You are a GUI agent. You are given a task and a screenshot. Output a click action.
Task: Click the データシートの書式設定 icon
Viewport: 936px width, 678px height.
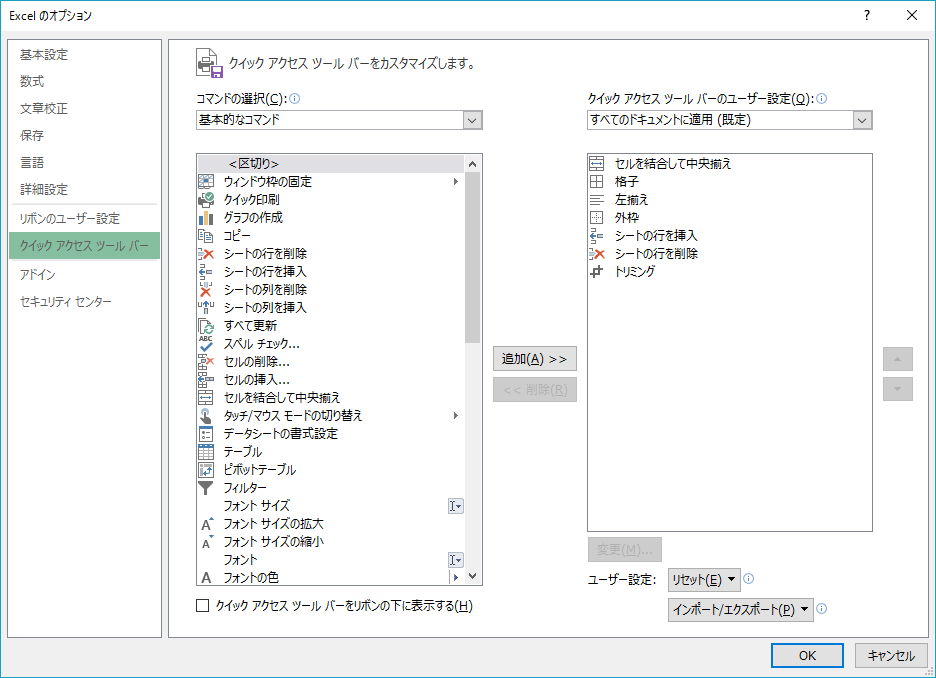coord(205,433)
